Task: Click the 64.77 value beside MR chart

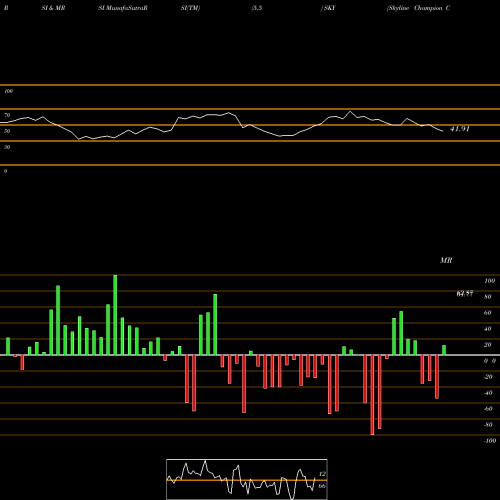Action: click(465, 294)
